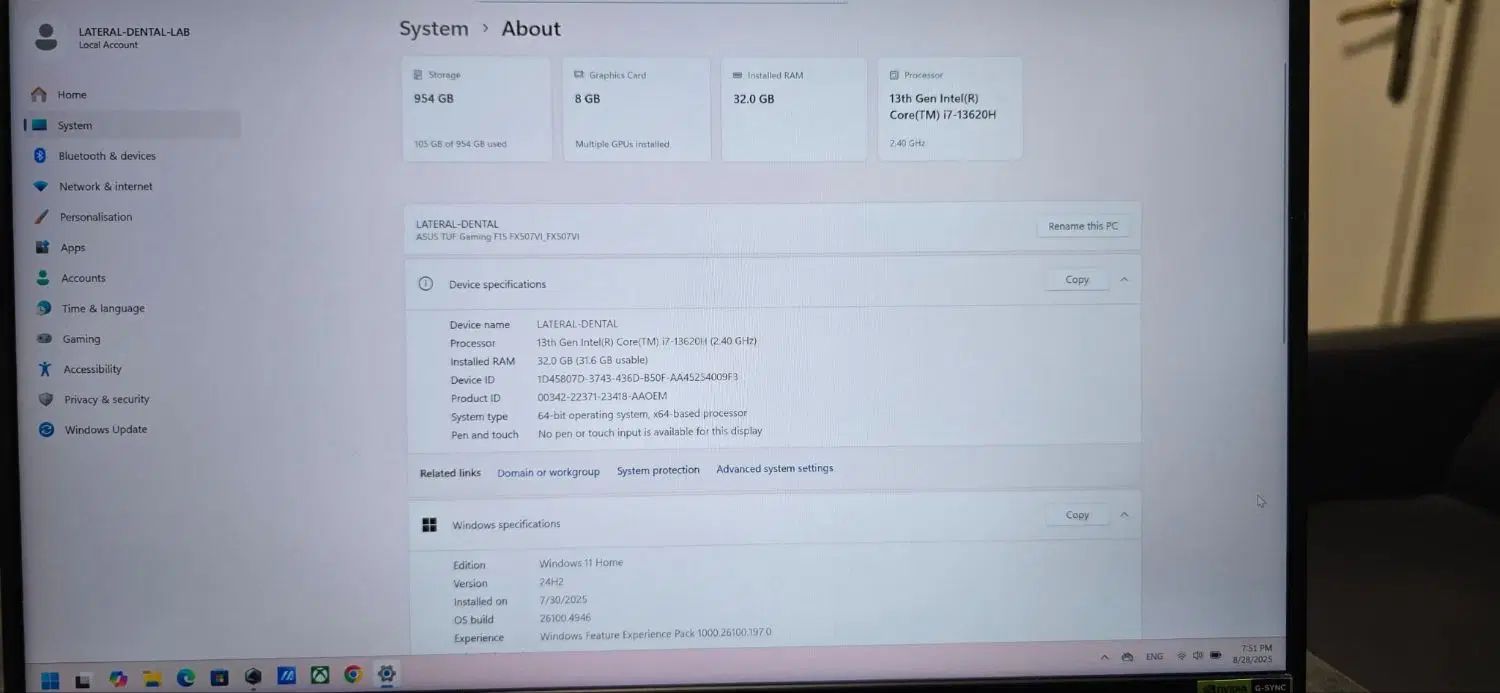Open the System protection link
1500x693 pixels.
point(658,470)
